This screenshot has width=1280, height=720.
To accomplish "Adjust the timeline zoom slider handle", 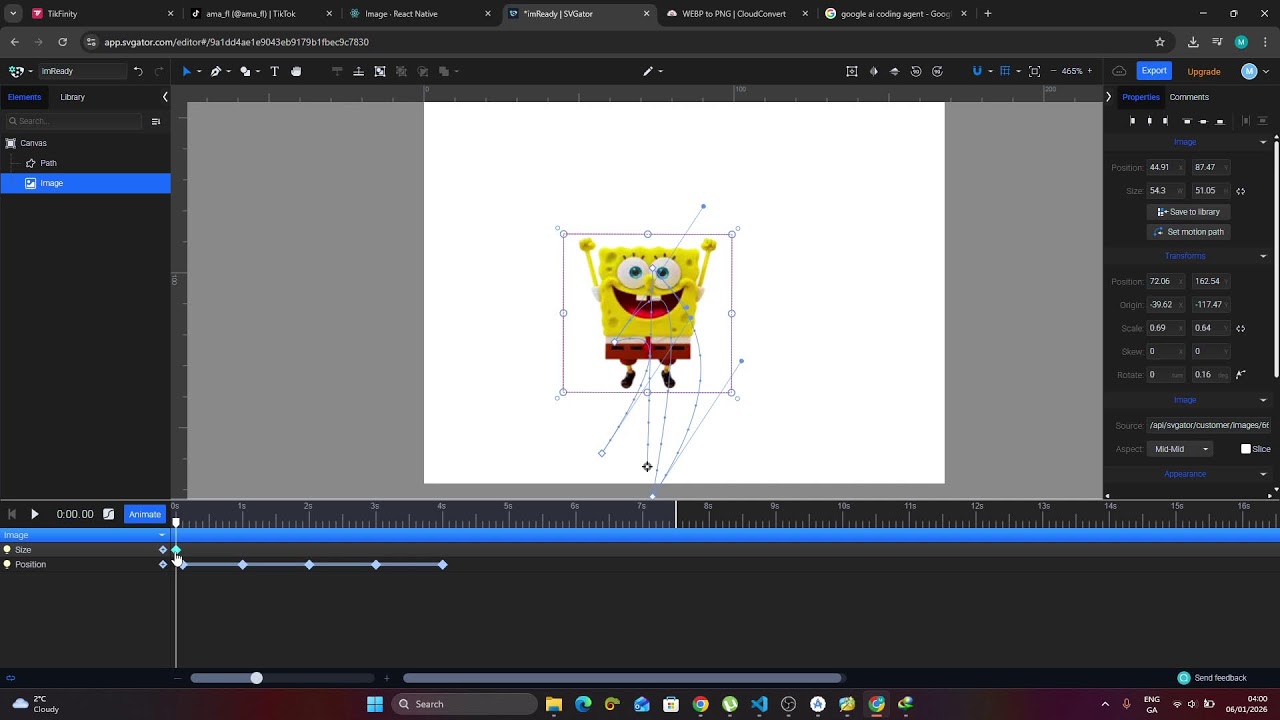I will click(x=256, y=678).
